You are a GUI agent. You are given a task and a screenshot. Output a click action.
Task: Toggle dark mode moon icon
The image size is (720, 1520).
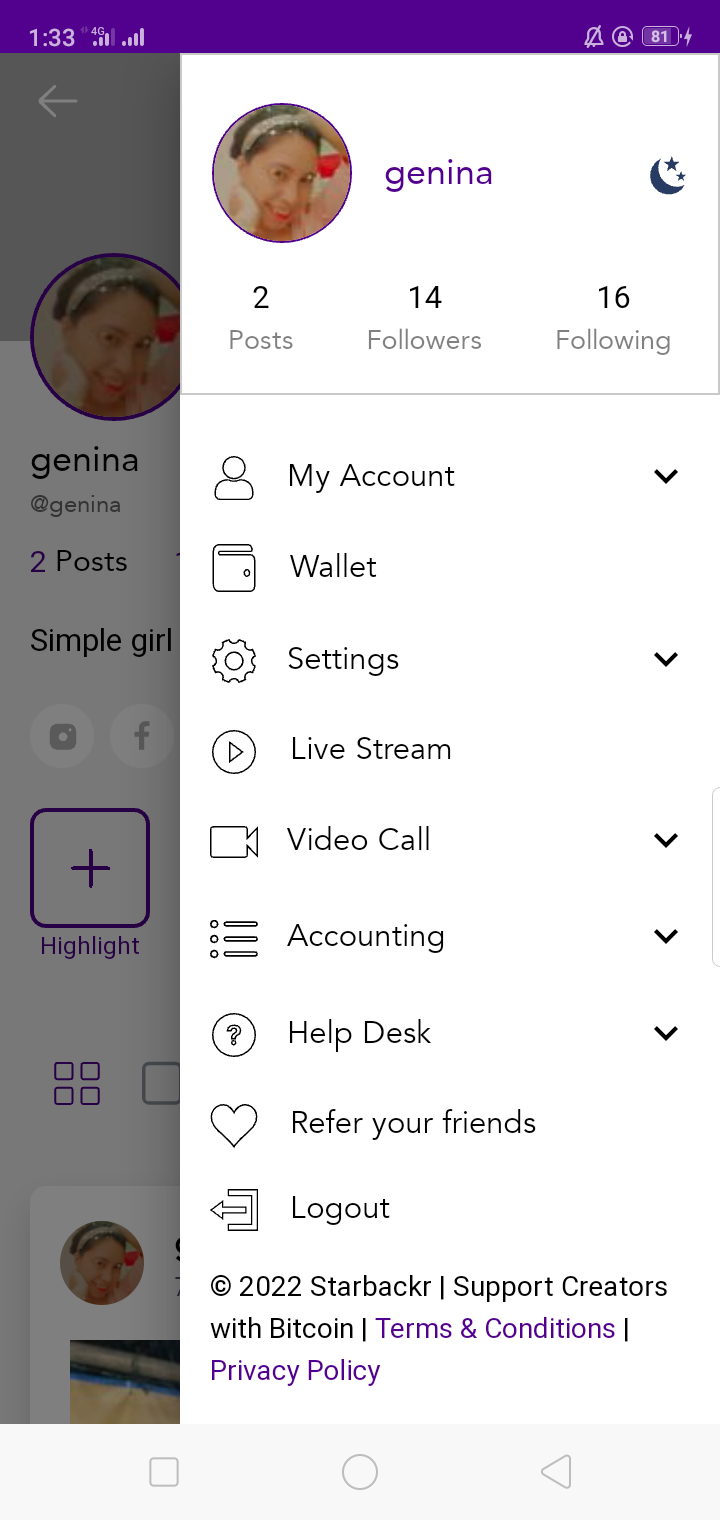[668, 175]
